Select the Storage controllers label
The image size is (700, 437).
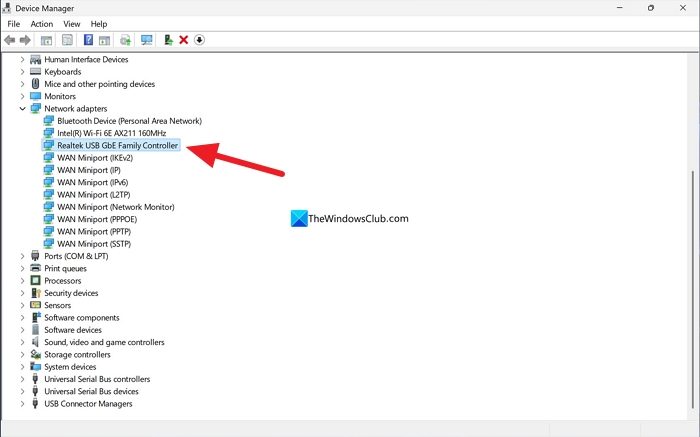(77, 354)
